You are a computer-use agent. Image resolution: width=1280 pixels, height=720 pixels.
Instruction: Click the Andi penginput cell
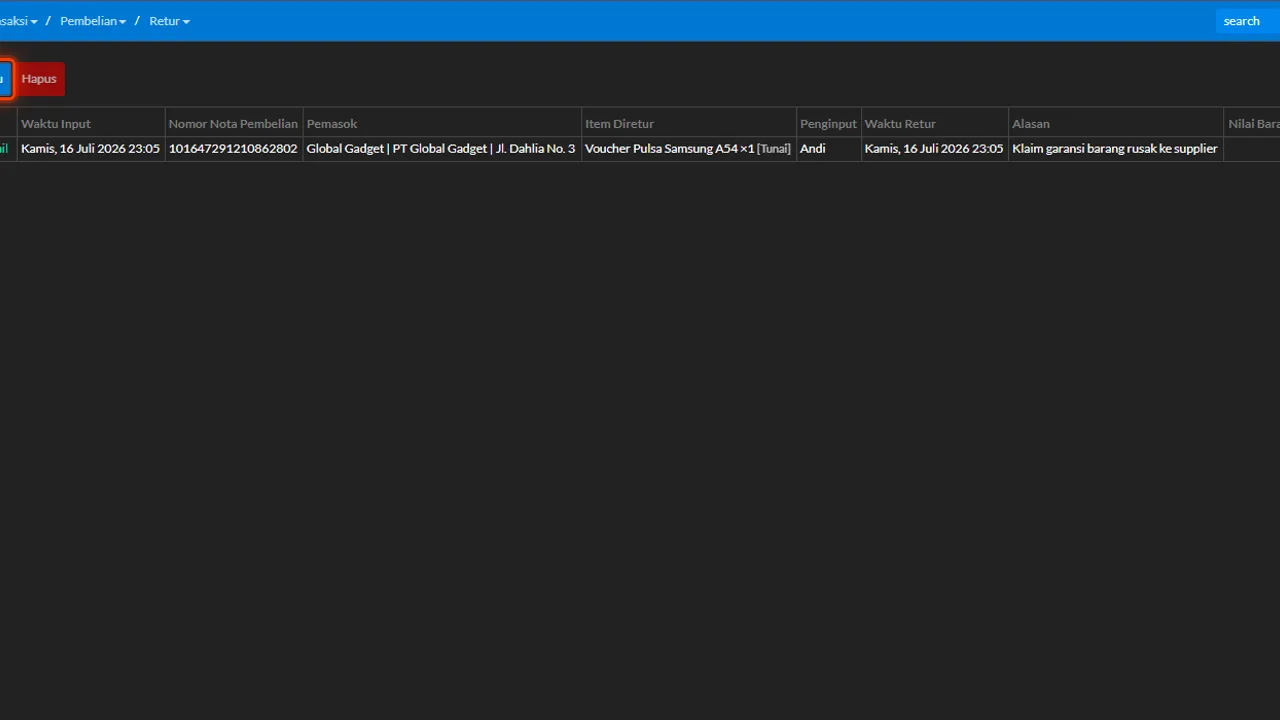(828, 149)
